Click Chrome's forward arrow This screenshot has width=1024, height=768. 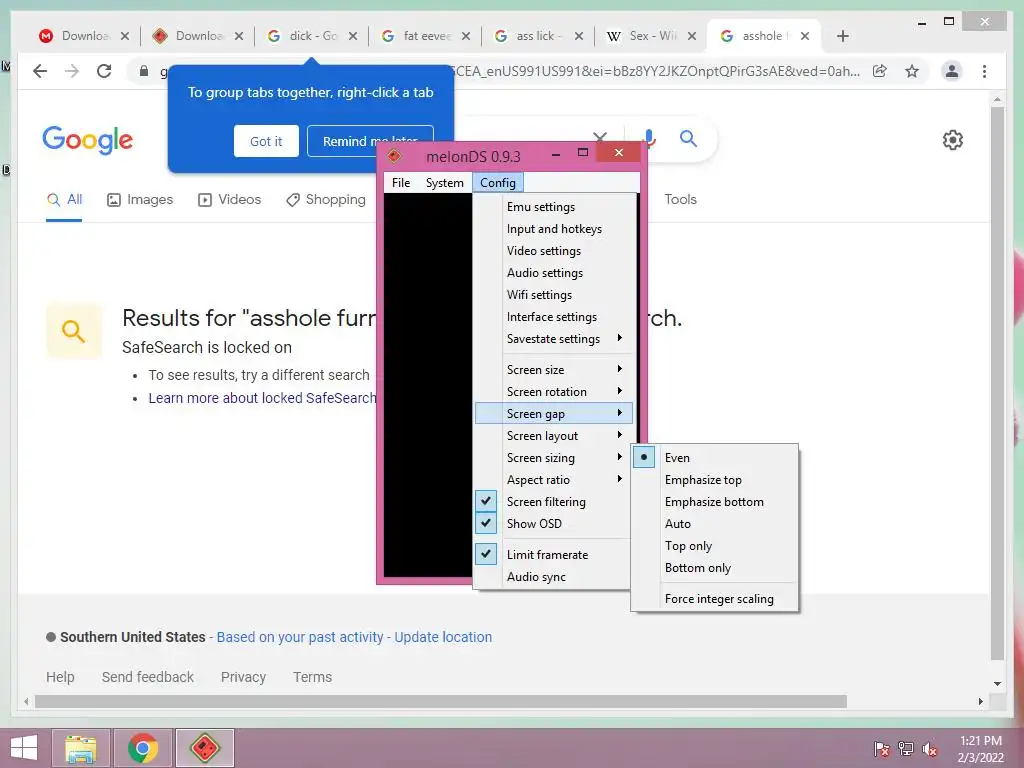(72, 71)
